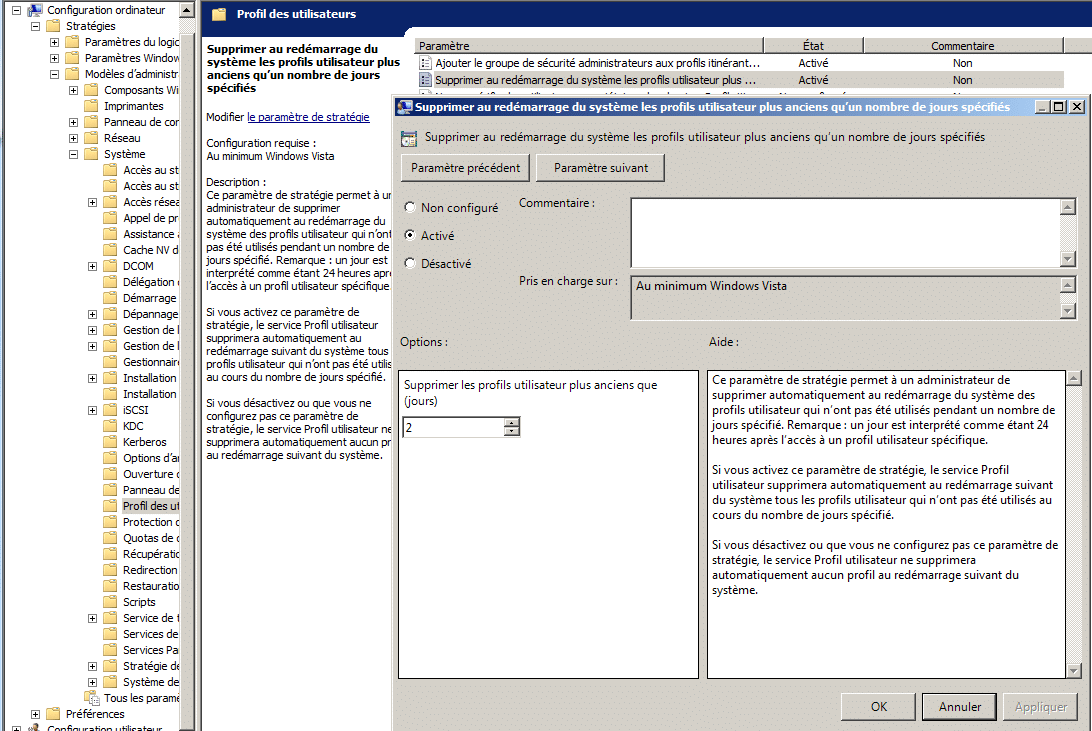1092x731 pixels.
Task: Click the Appliquer button
Action: click(x=1040, y=707)
